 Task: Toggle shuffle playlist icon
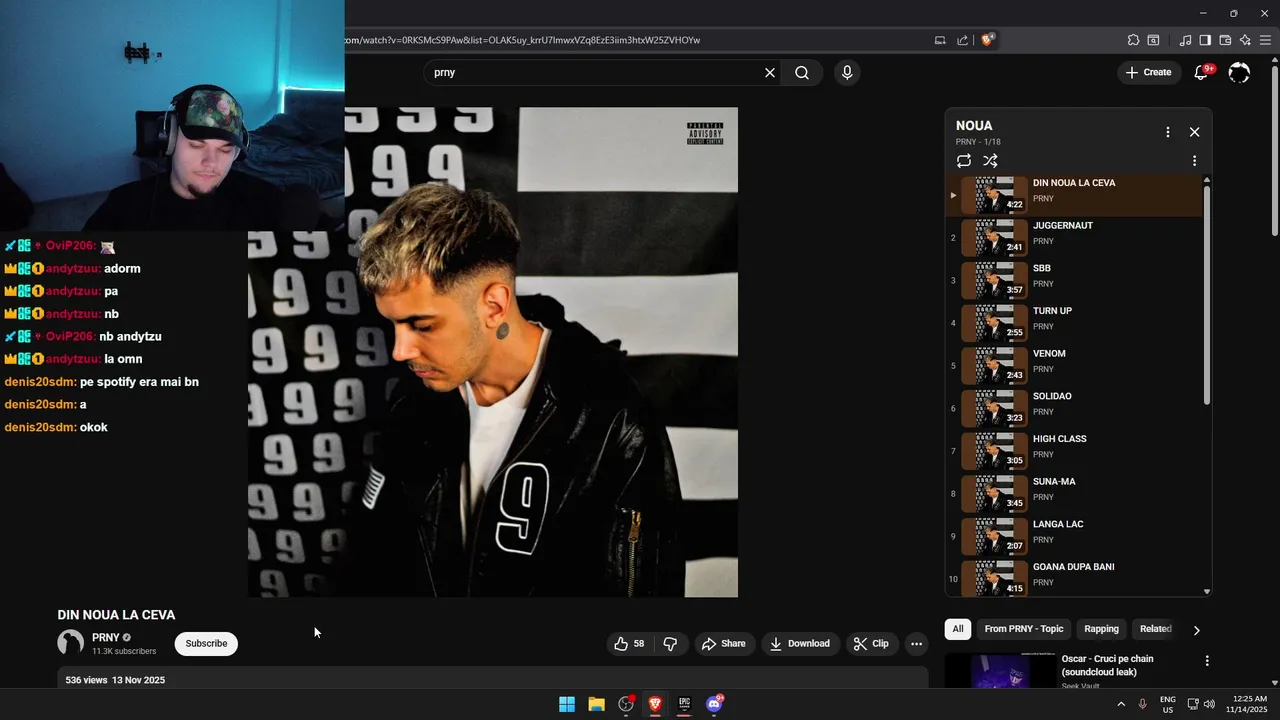coord(990,161)
